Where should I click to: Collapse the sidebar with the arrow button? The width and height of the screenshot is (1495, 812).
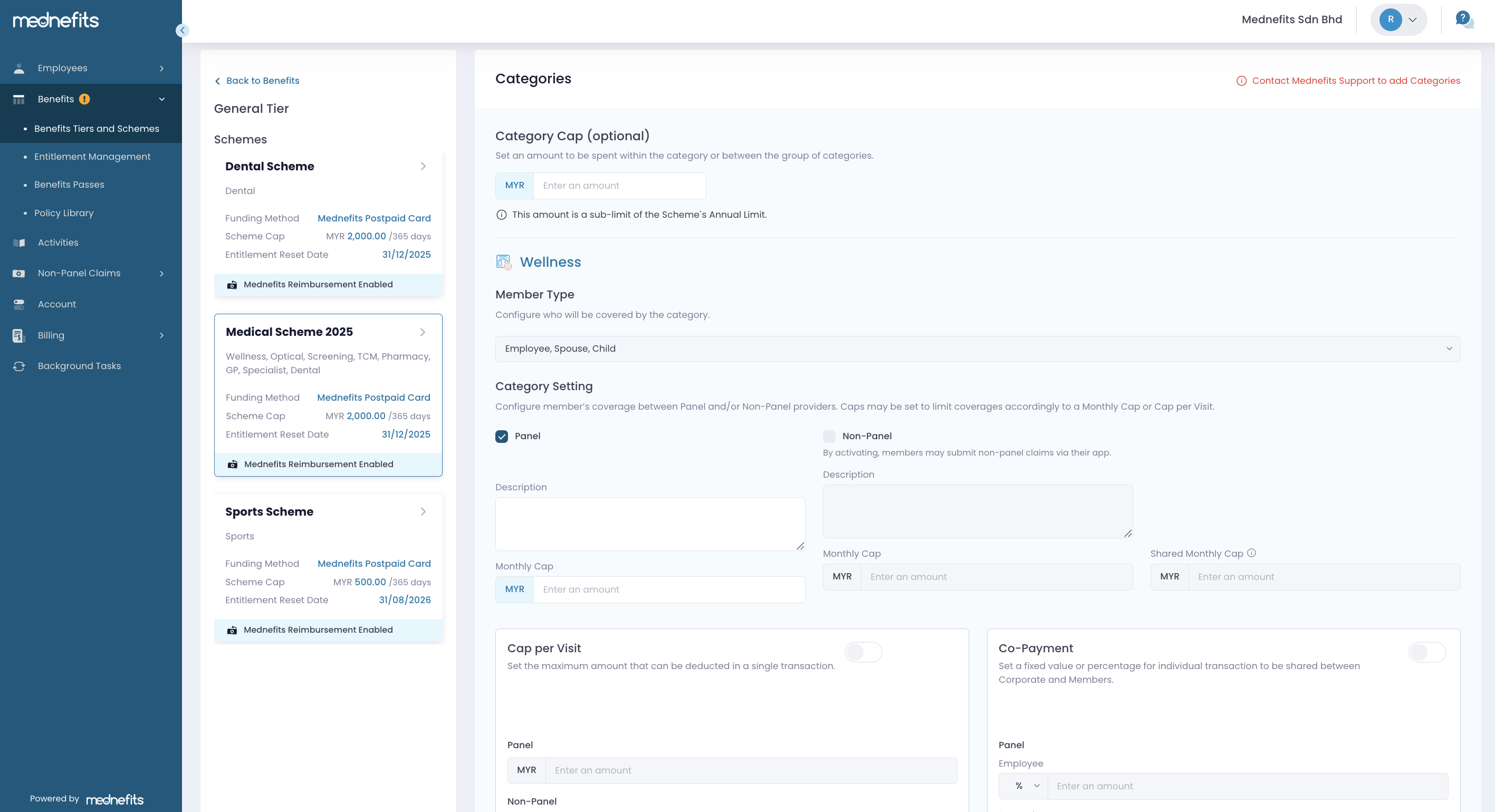coord(182,30)
